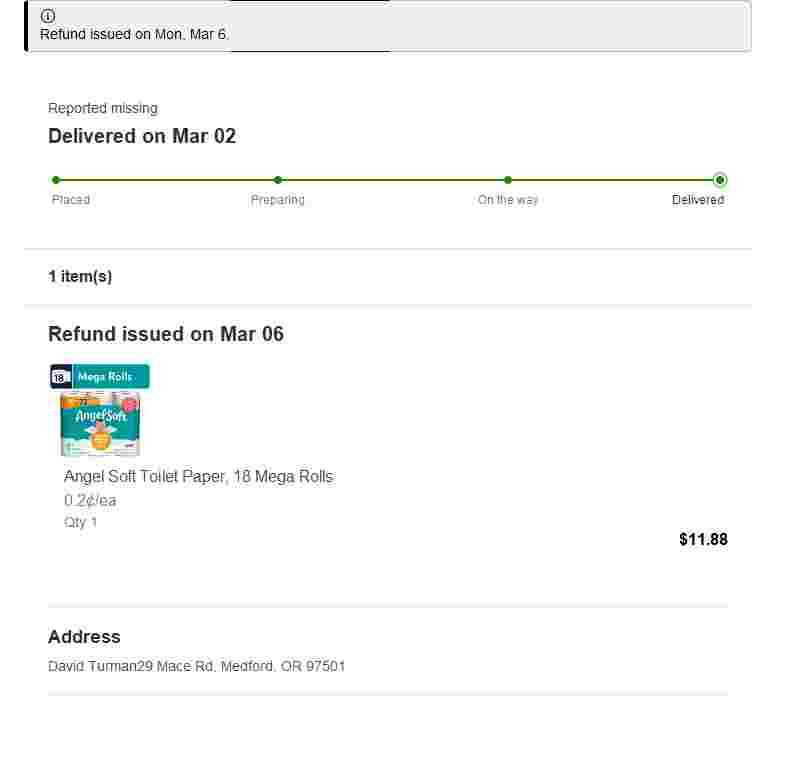Click the On the way step dot
Viewport: 800px width, 759px height.
(508, 180)
